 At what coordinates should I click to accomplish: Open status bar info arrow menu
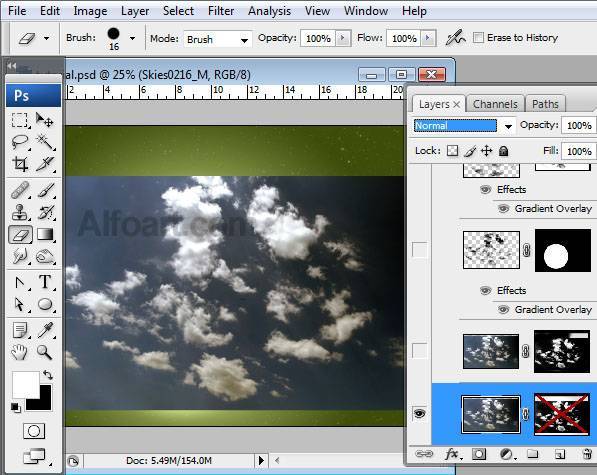tap(261, 461)
